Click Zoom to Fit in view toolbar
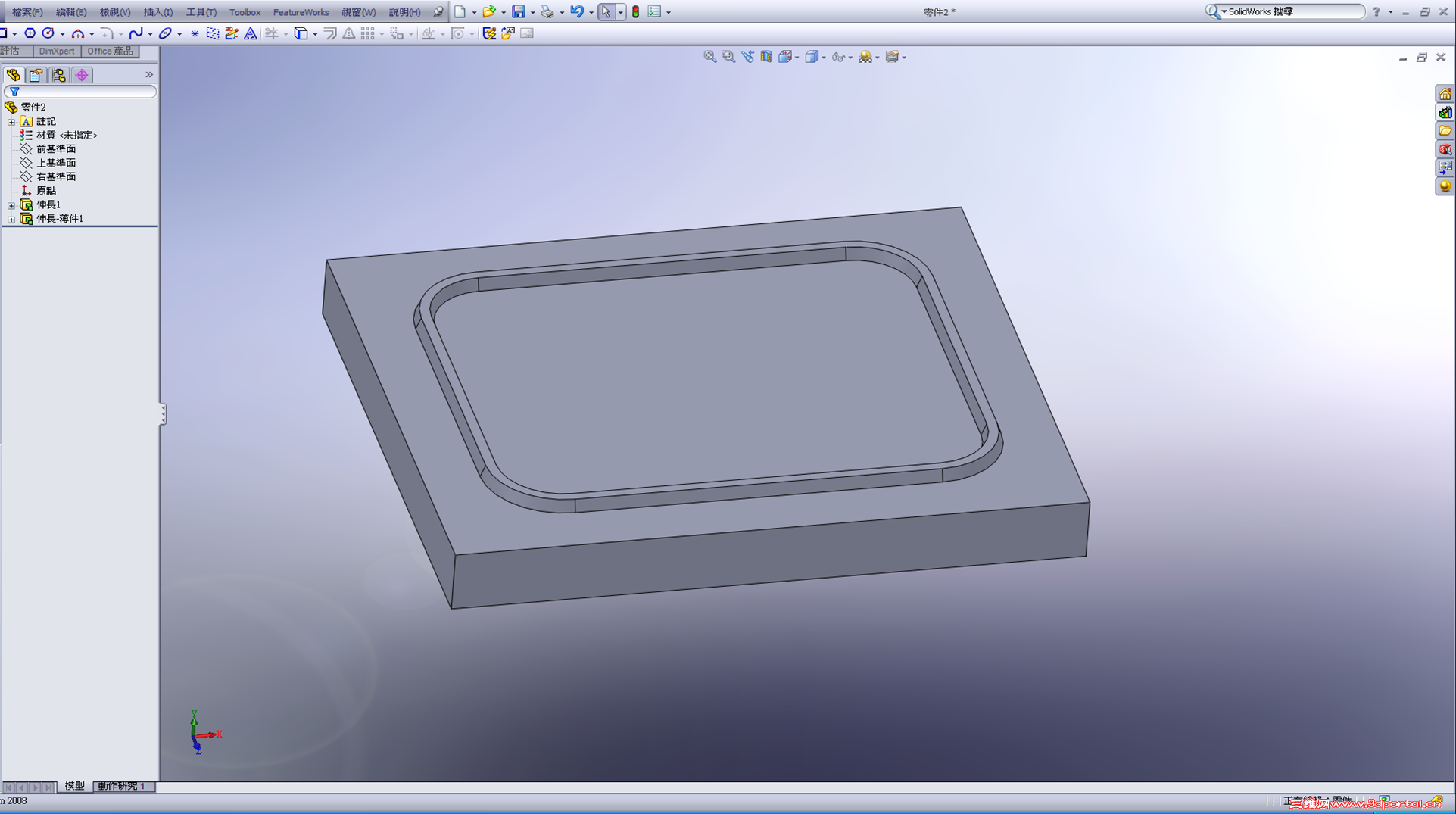The image size is (1456, 814). pyautogui.click(x=710, y=57)
